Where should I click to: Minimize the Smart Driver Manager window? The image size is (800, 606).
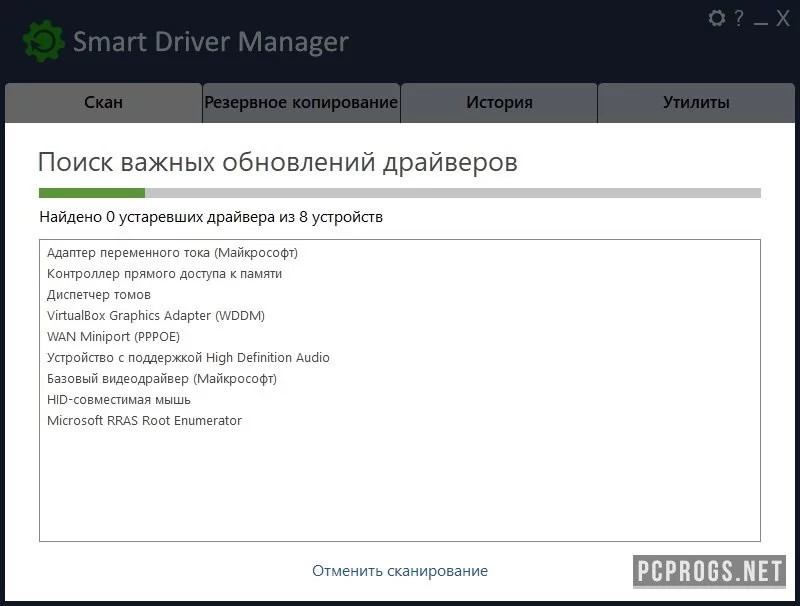point(761,23)
